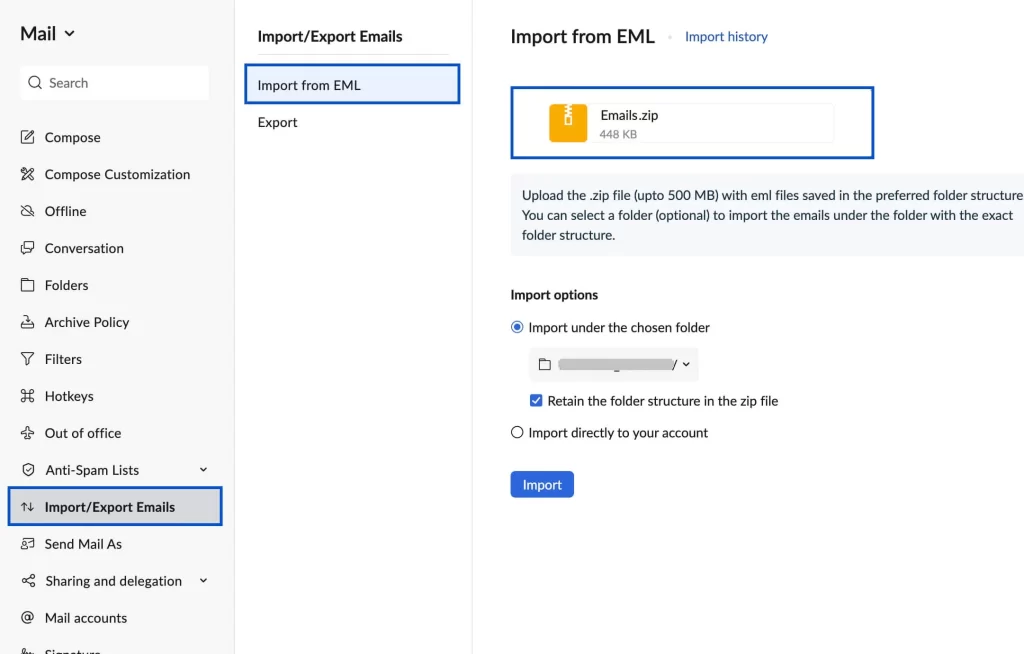The image size is (1024, 654).
Task: Select the Compose icon in sidebar
Action: [x=28, y=137]
